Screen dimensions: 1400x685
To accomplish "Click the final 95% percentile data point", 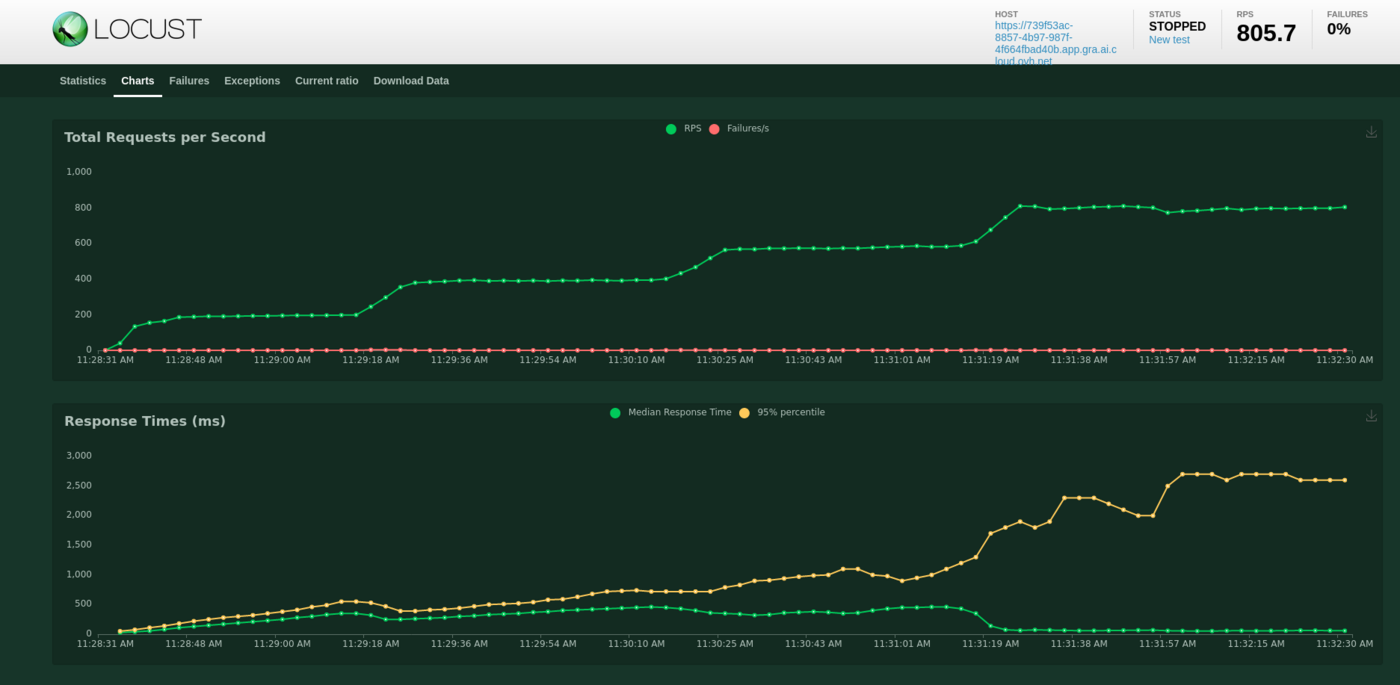I will tap(1344, 480).
